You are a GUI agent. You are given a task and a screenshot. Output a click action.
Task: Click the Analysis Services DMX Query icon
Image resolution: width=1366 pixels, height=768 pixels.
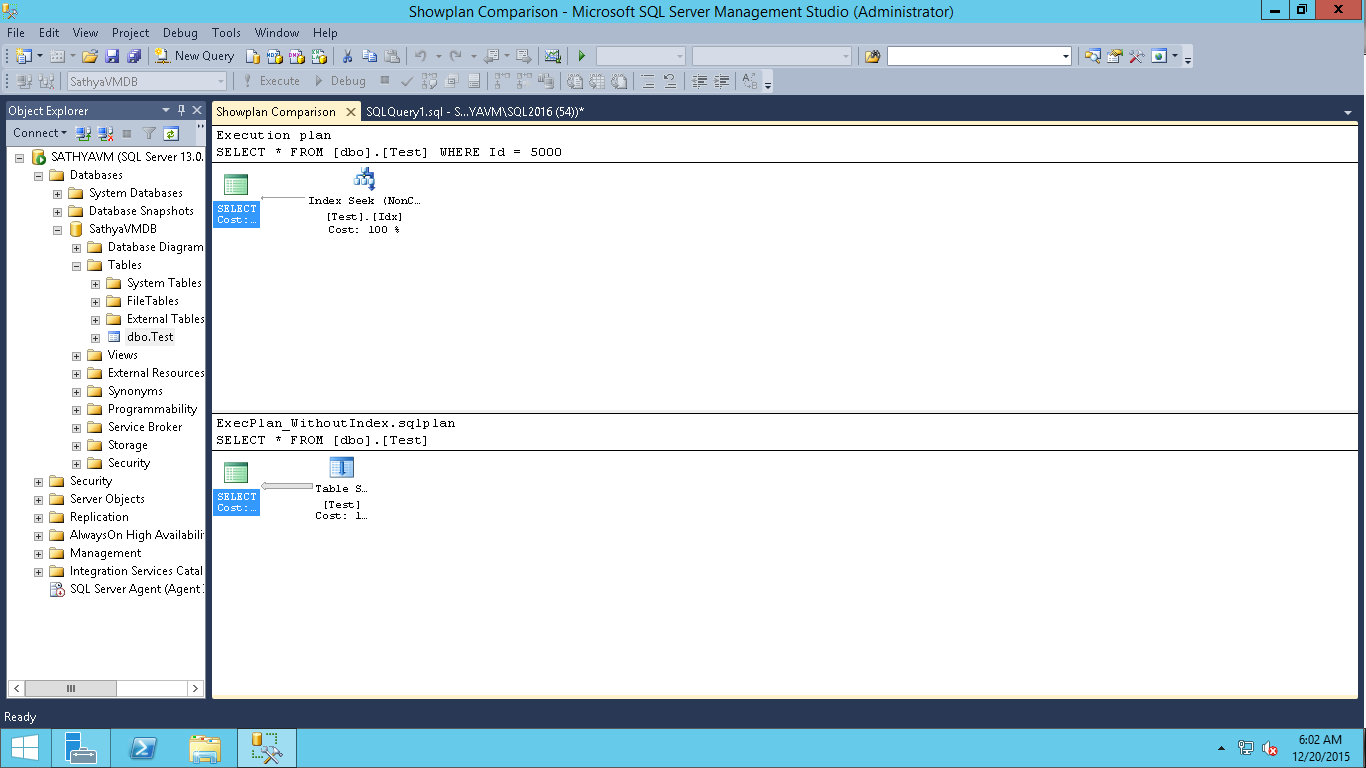(297, 56)
